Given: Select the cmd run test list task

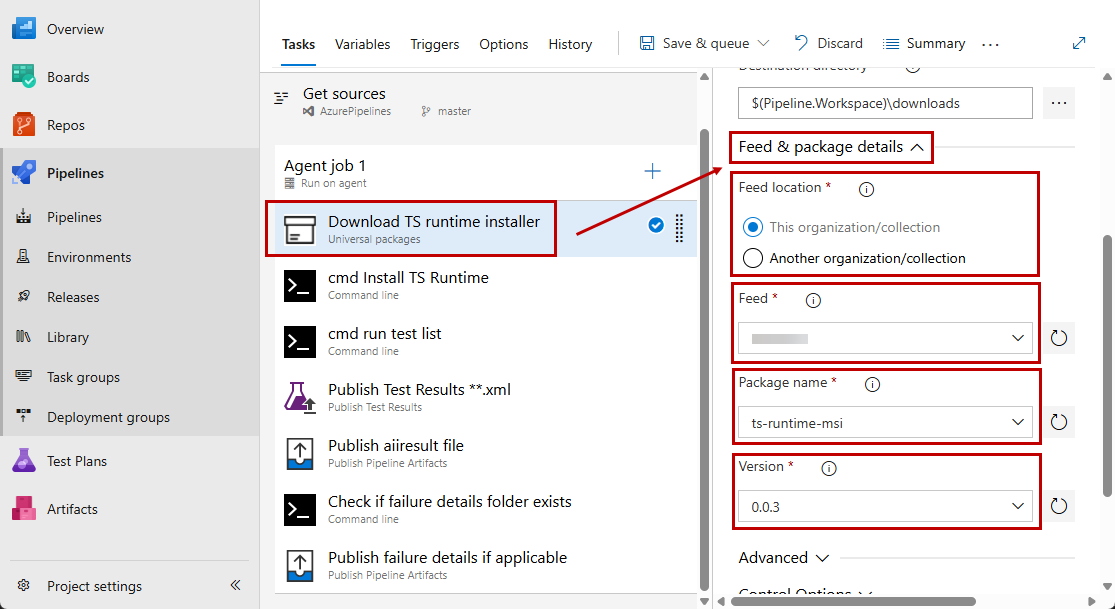Looking at the screenshot, I should point(486,341).
